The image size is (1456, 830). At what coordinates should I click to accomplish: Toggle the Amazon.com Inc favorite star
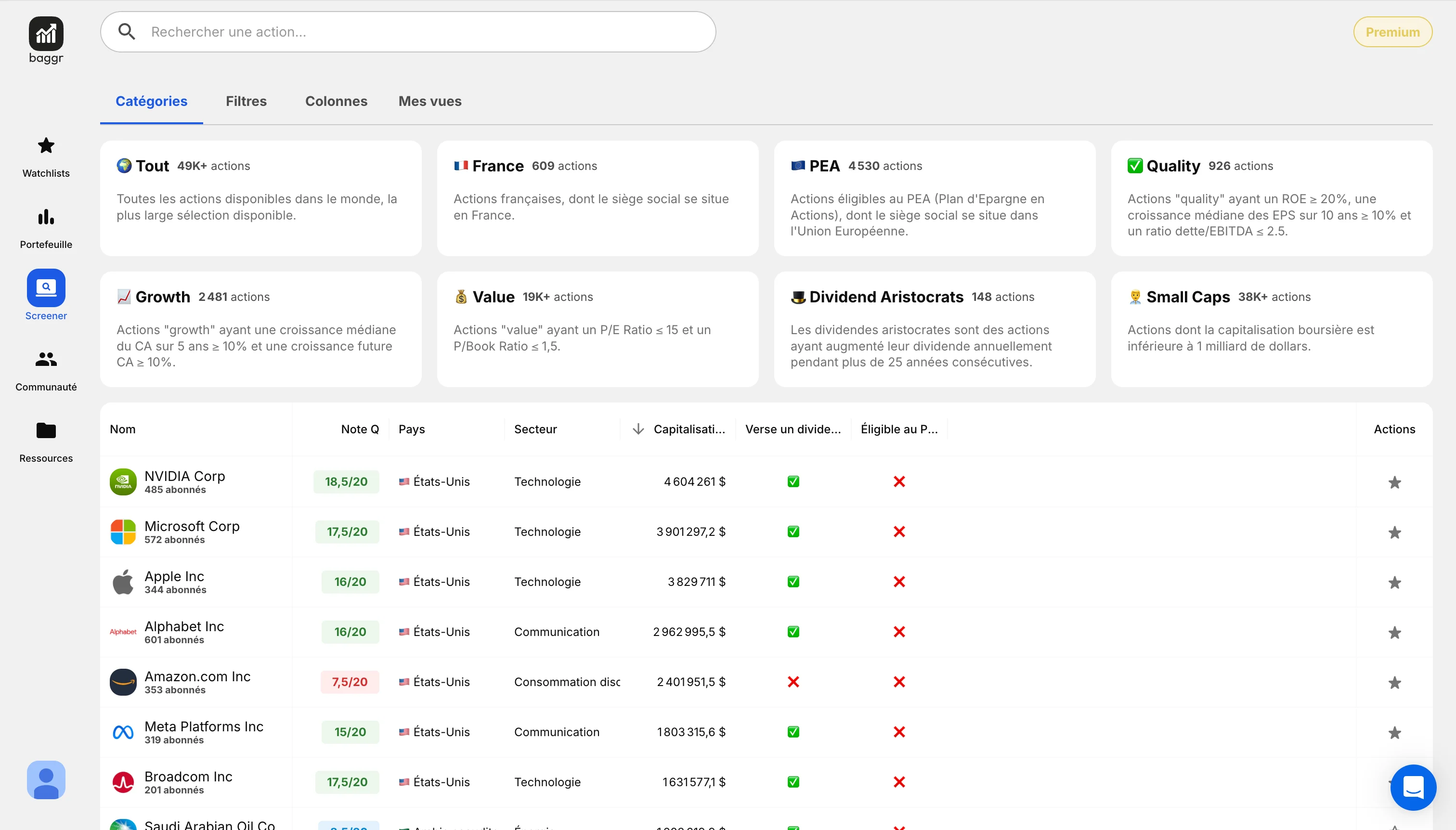tap(1394, 682)
